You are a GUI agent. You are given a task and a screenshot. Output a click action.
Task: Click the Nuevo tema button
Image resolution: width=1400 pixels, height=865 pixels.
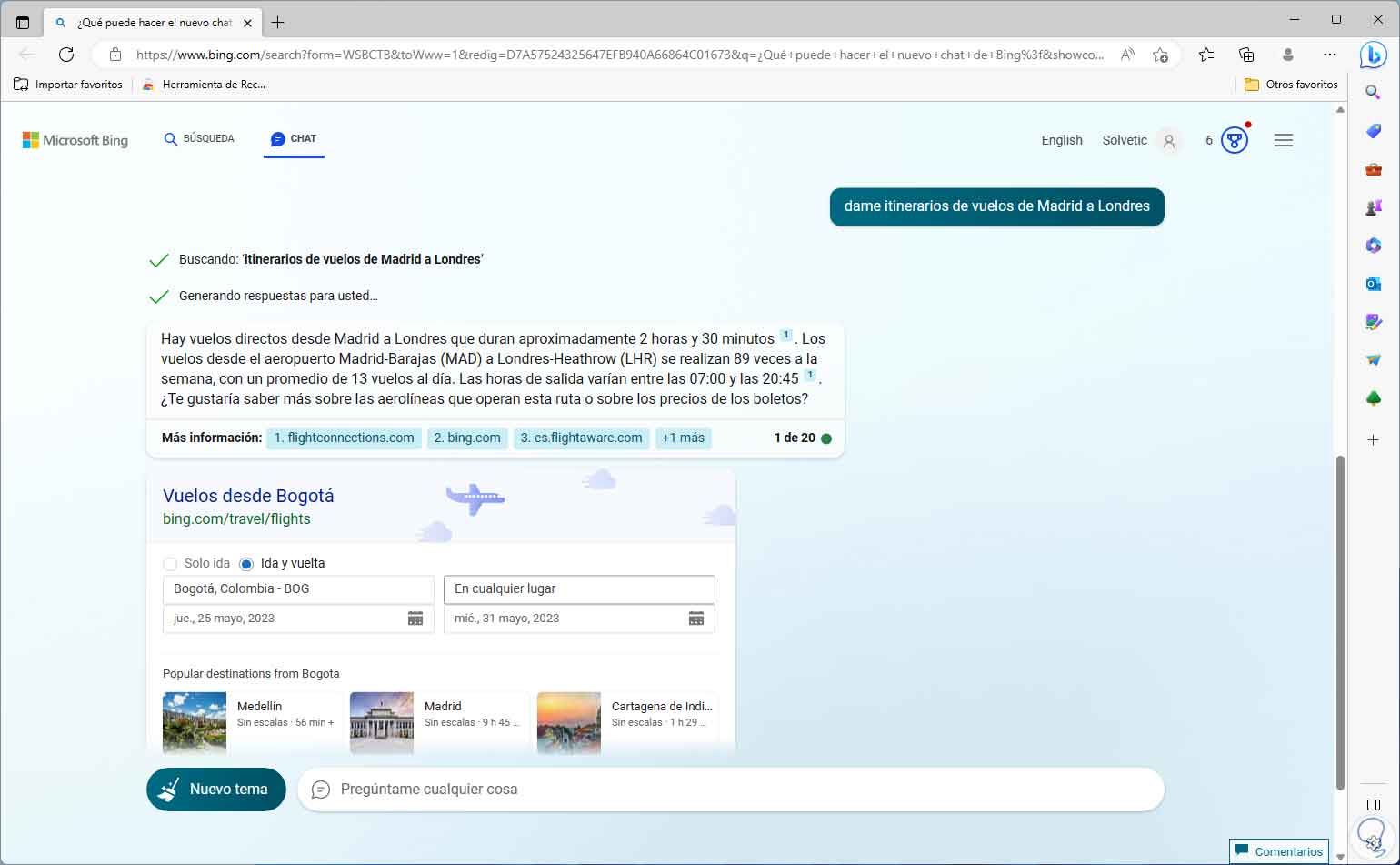[216, 790]
